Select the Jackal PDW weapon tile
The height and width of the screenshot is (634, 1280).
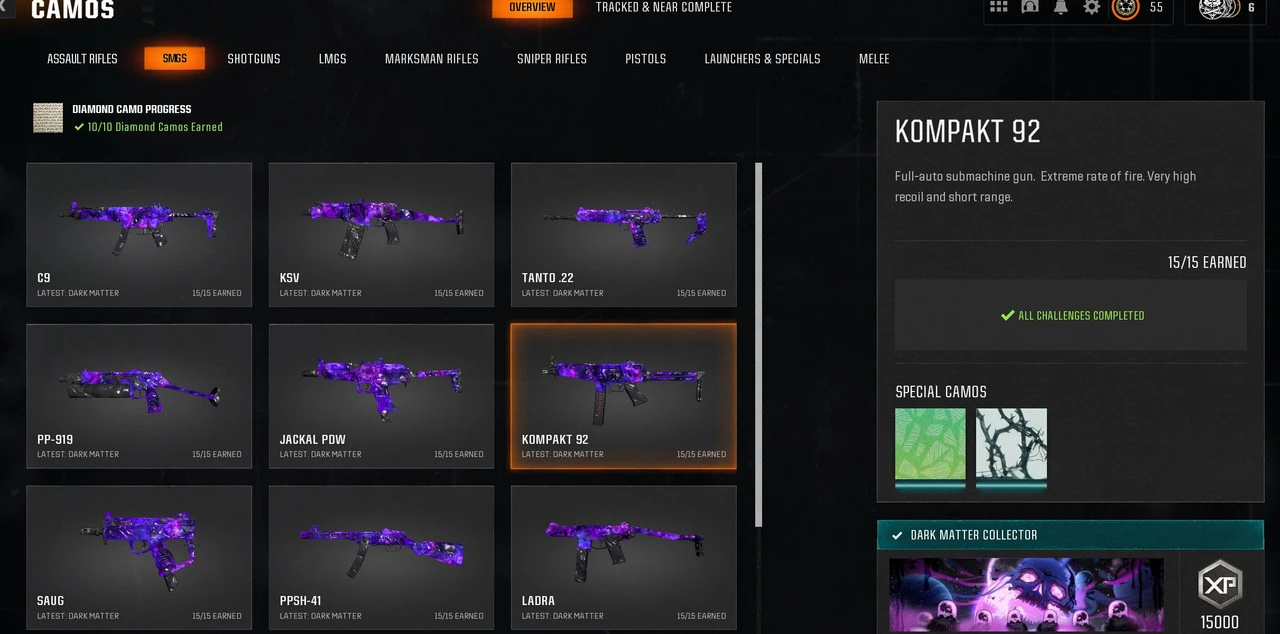pos(381,396)
